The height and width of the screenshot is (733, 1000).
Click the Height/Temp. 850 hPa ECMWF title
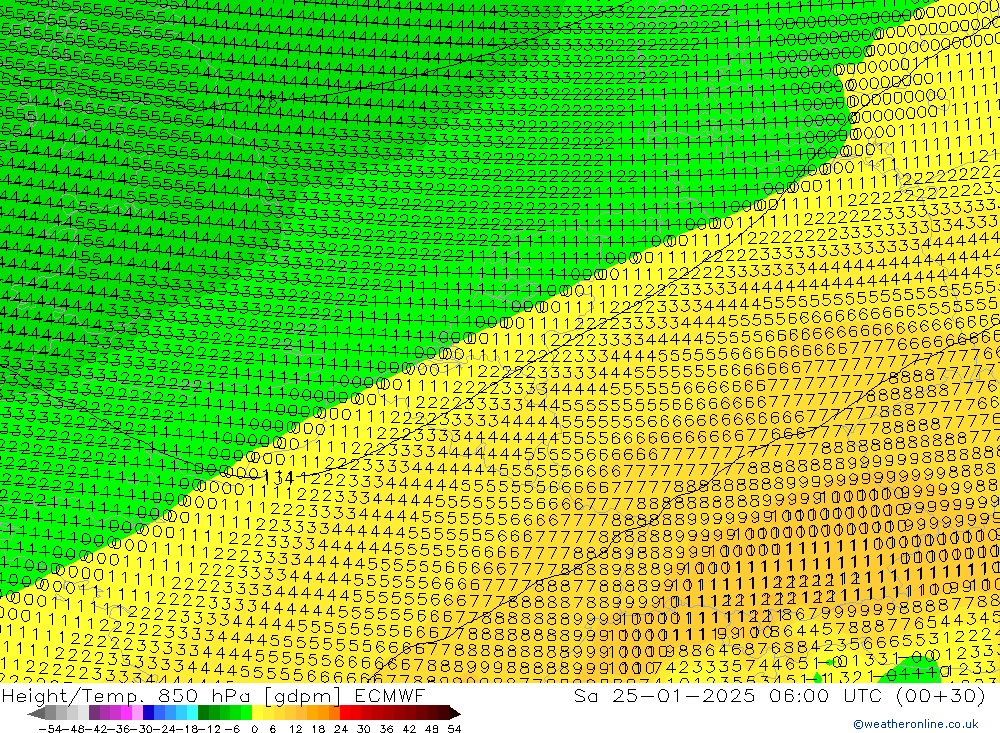click(213, 695)
